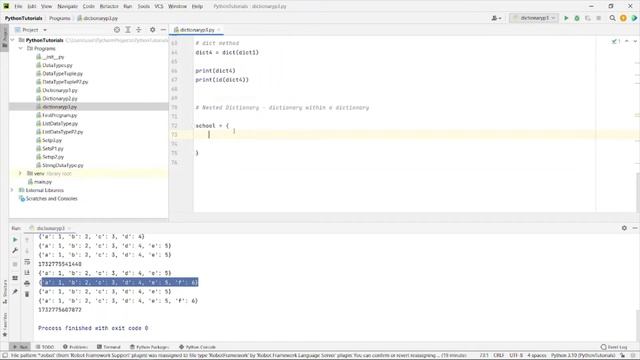Open DataTypes.py in project tree
This screenshot has height=360, width=640.
57,65
